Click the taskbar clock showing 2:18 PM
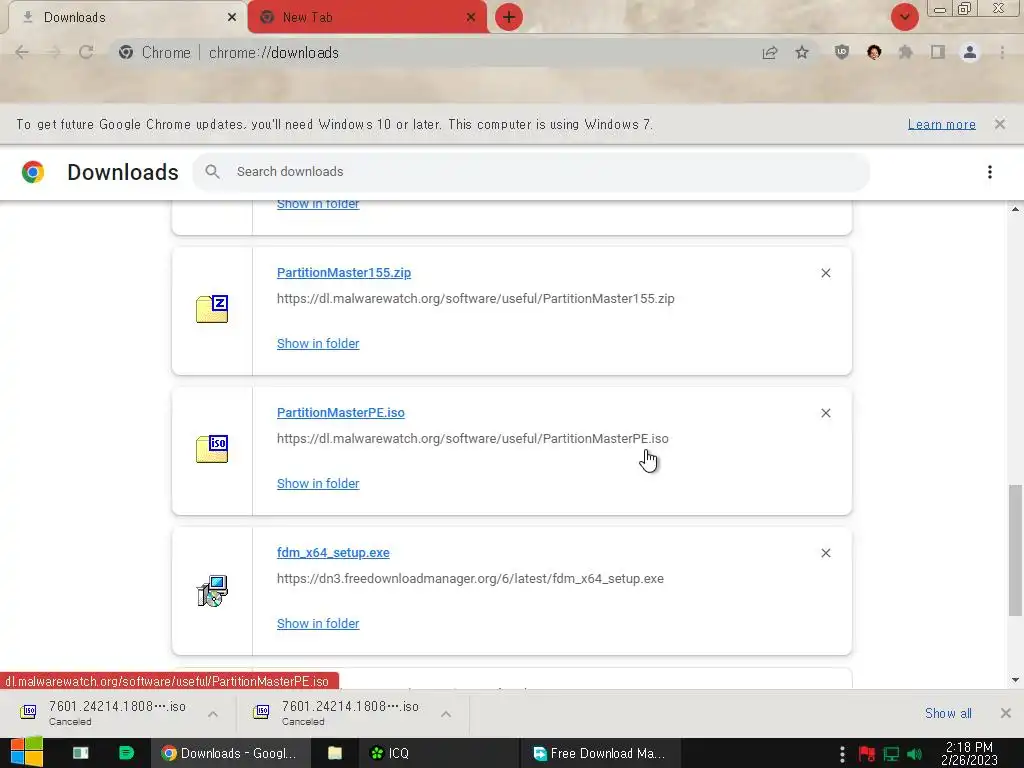Image resolution: width=1024 pixels, height=768 pixels. (969, 753)
